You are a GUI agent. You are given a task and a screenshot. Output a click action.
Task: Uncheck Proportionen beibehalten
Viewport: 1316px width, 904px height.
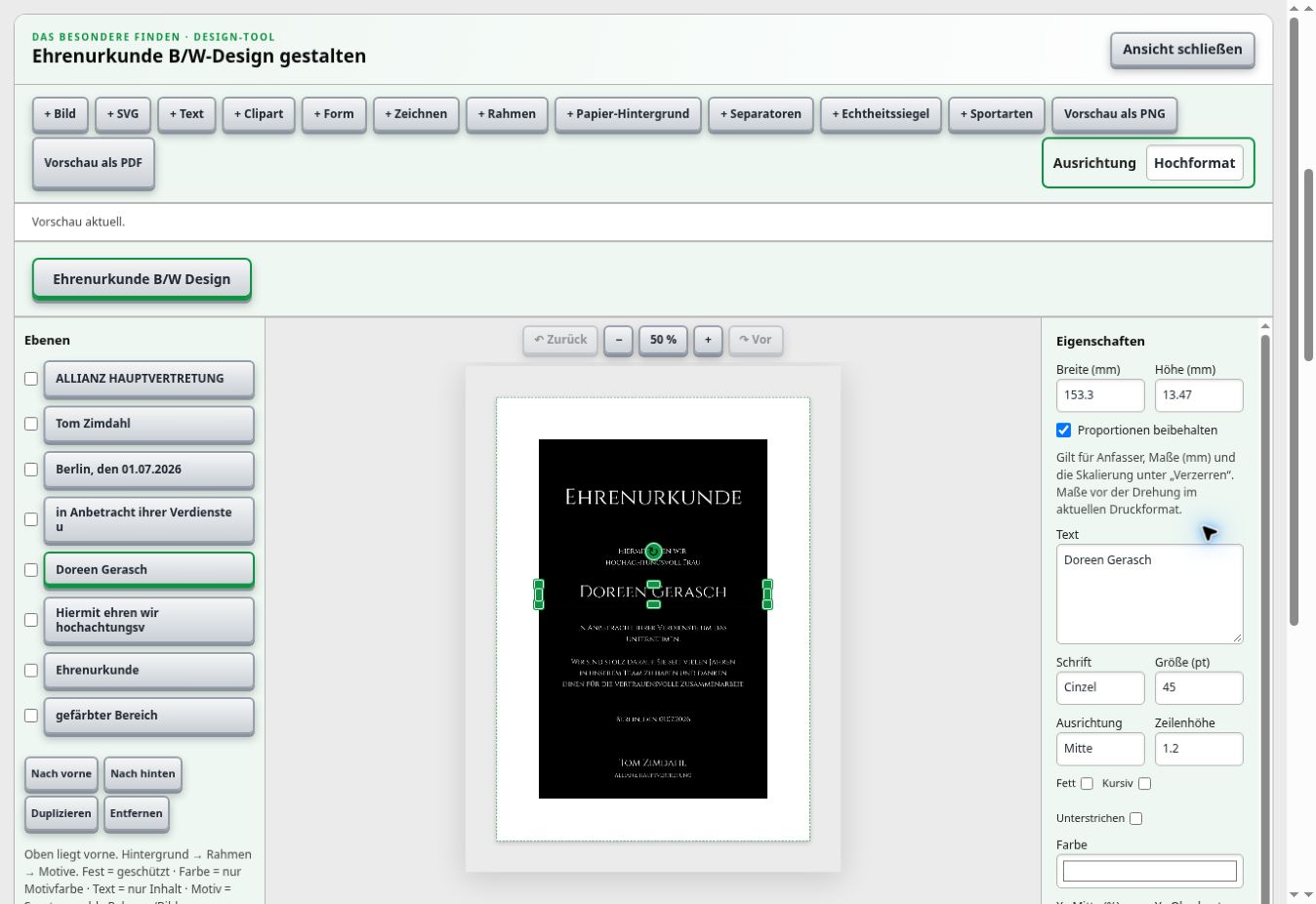[1064, 431]
